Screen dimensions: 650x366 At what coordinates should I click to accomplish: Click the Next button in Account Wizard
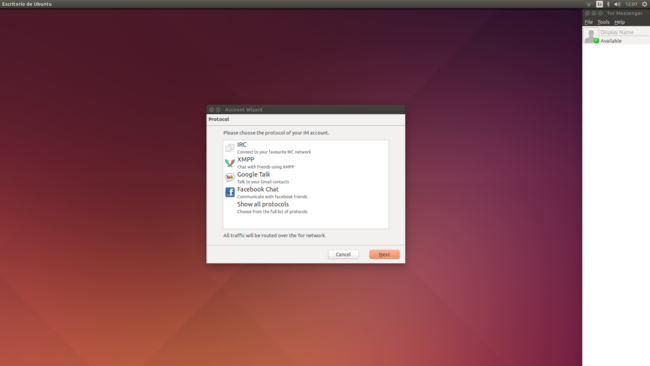384,255
